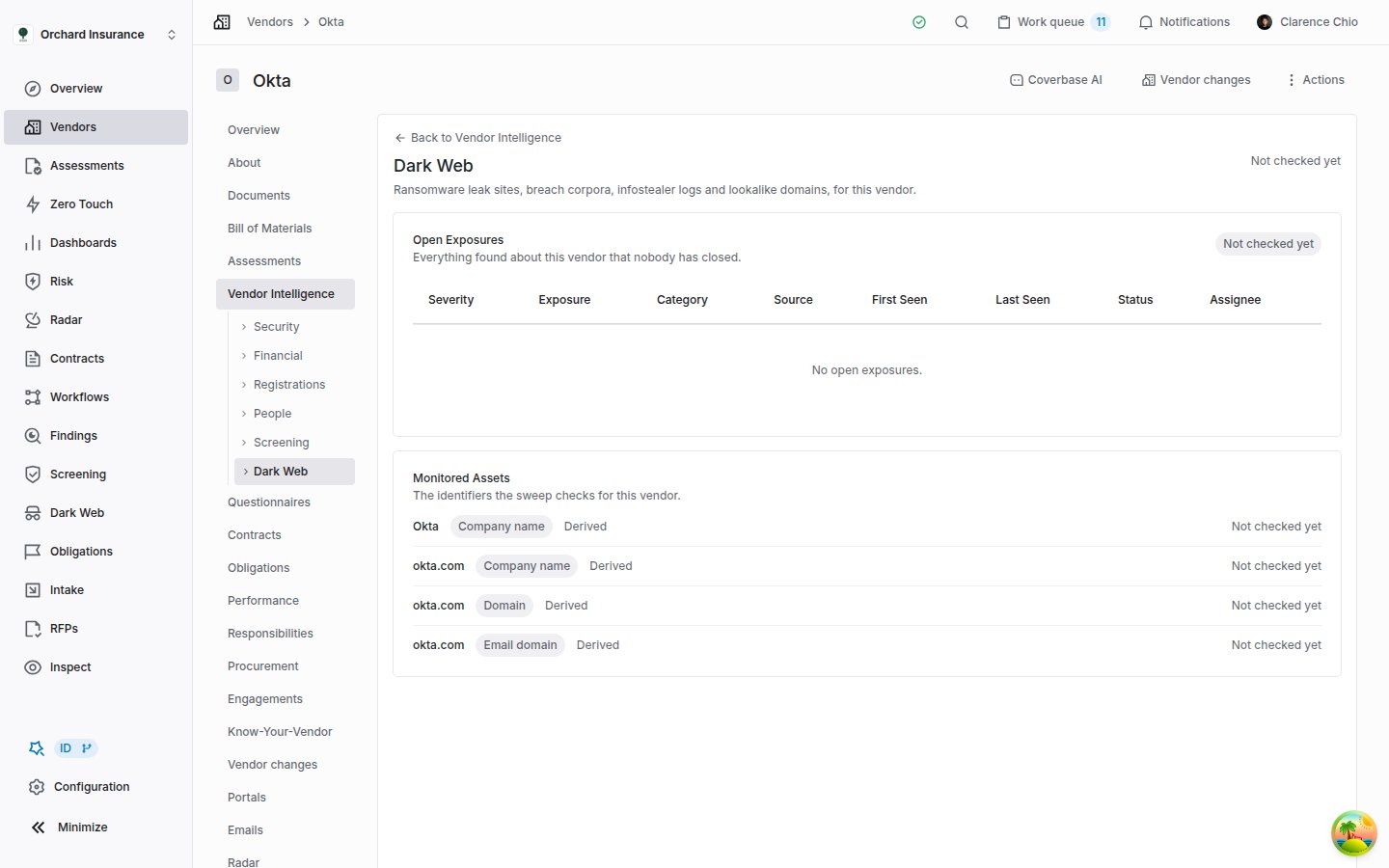Image resolution: width=1389 pixels, height=868 pixels.
Task: Click the Overview compass icon in sidebar
Action: [33, 89]
